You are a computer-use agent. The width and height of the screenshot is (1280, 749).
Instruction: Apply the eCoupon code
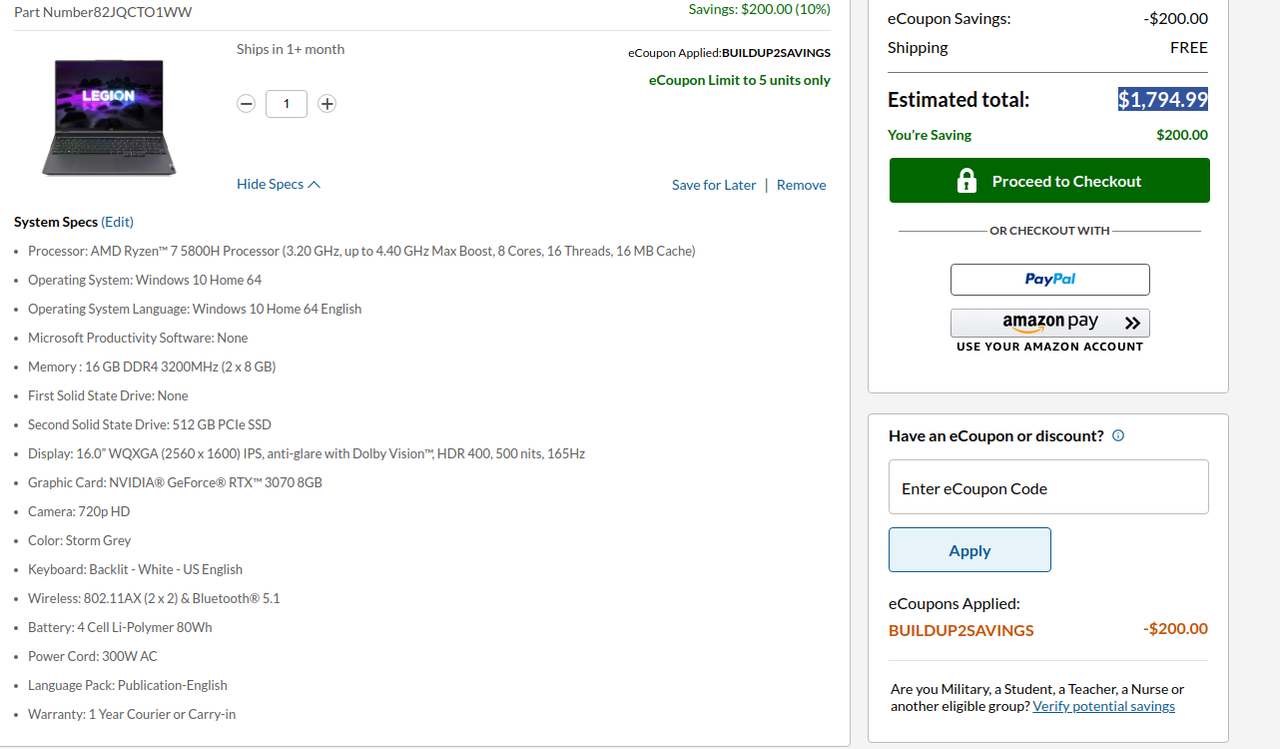[x=970, y=550]
